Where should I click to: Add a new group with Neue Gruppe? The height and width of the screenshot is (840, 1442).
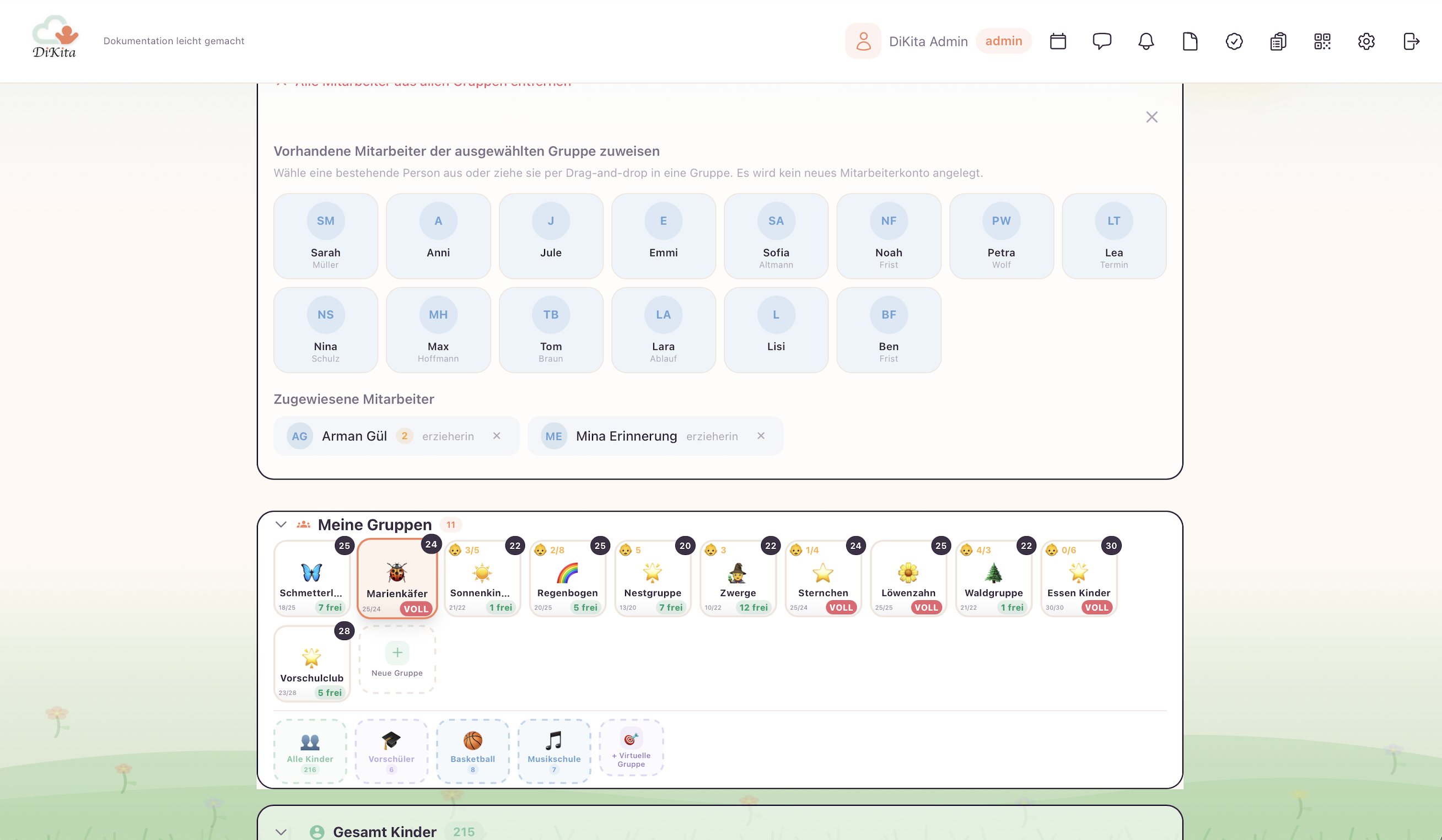(x=397, y=660)
